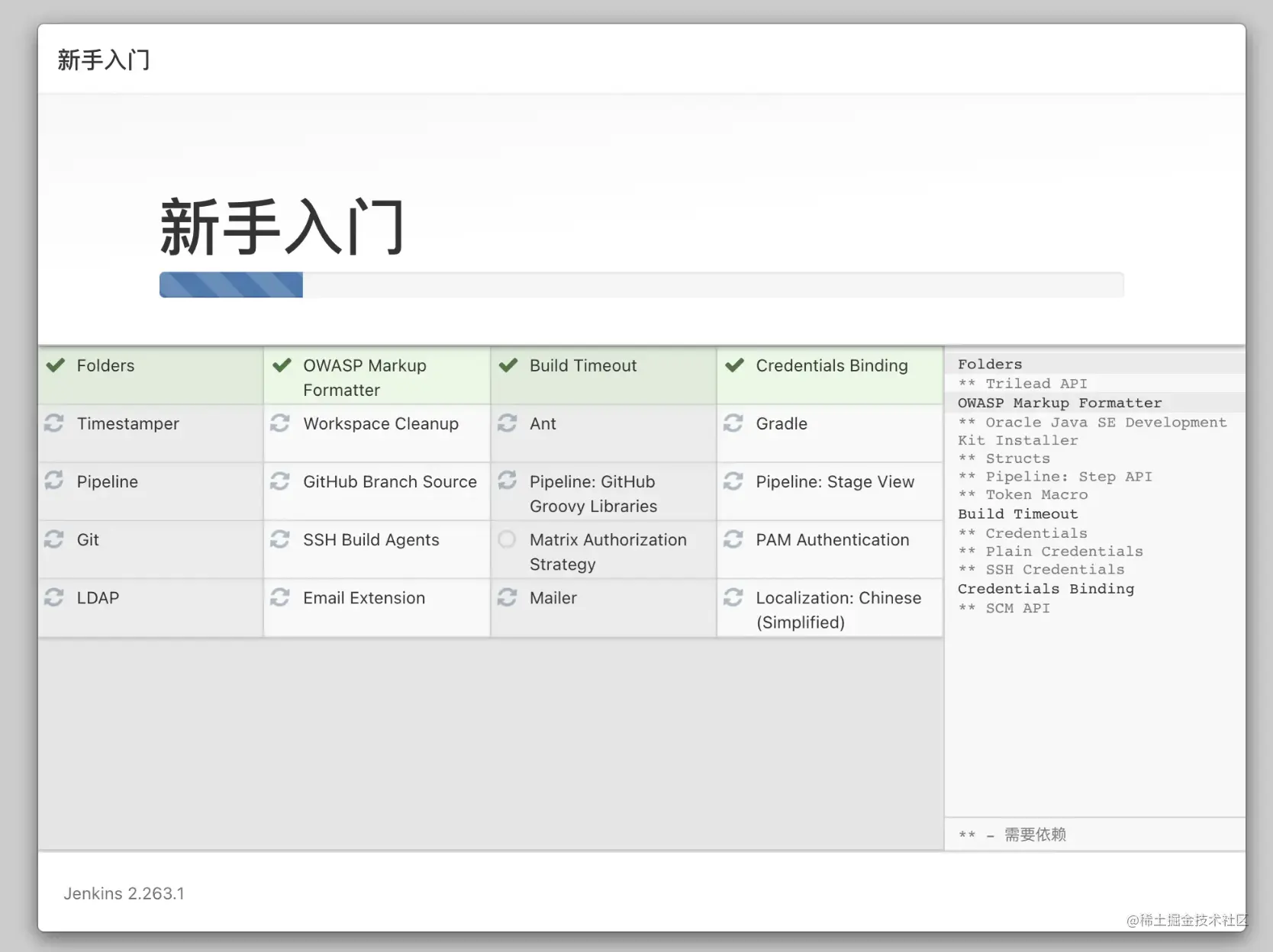1273x952 pixels.
Task: Click pending circle icon for Matrix Authorization Strategy
Action: coord(508,539)
